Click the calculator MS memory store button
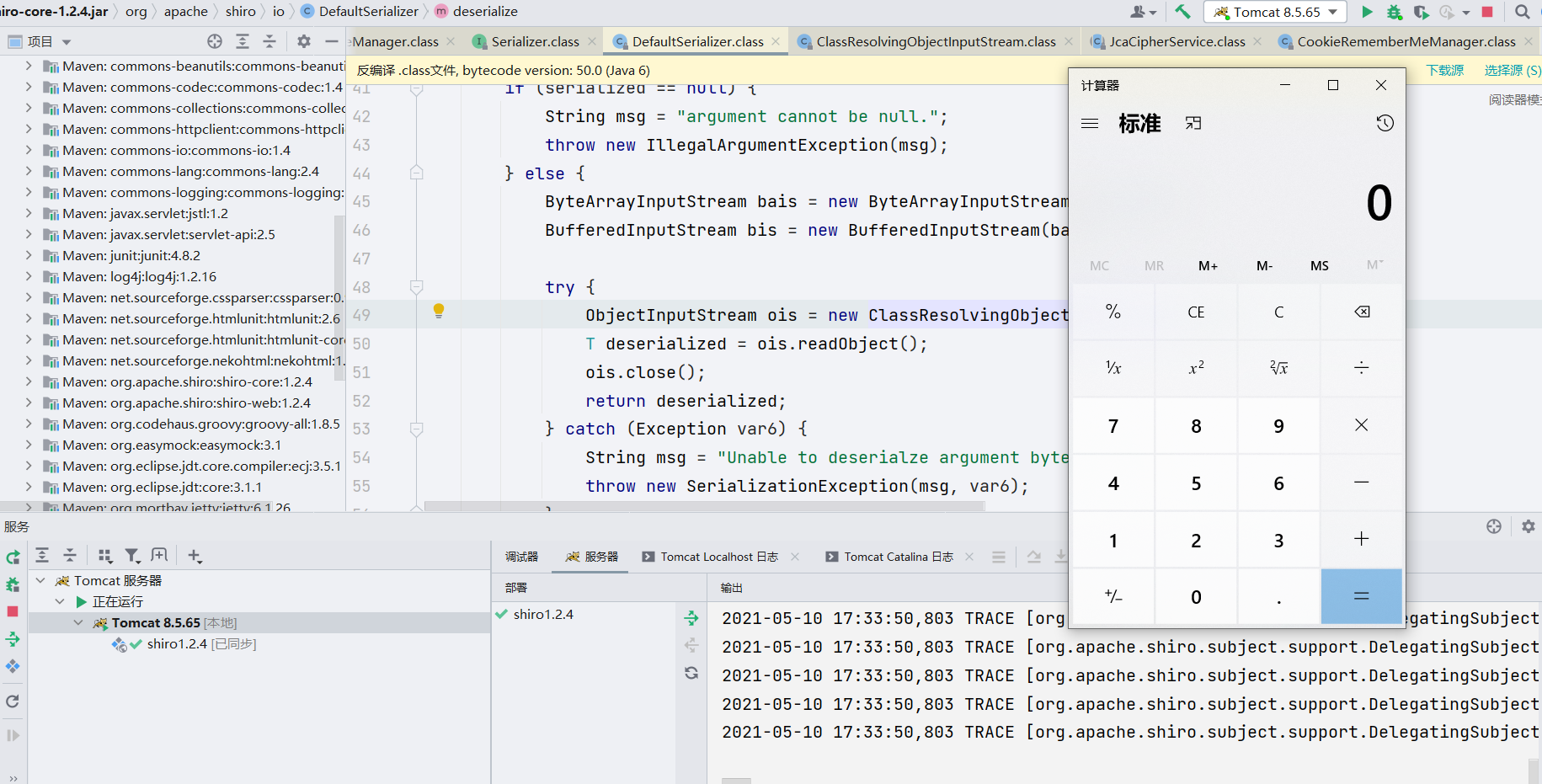 point(1320,265)
